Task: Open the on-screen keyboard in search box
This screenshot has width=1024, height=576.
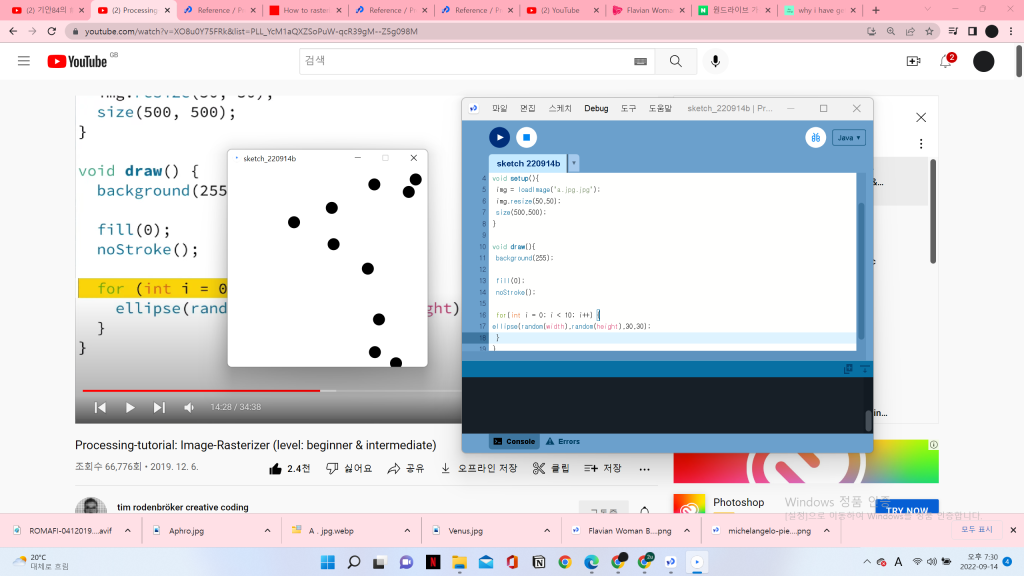Action: click(x=640, y=61)
